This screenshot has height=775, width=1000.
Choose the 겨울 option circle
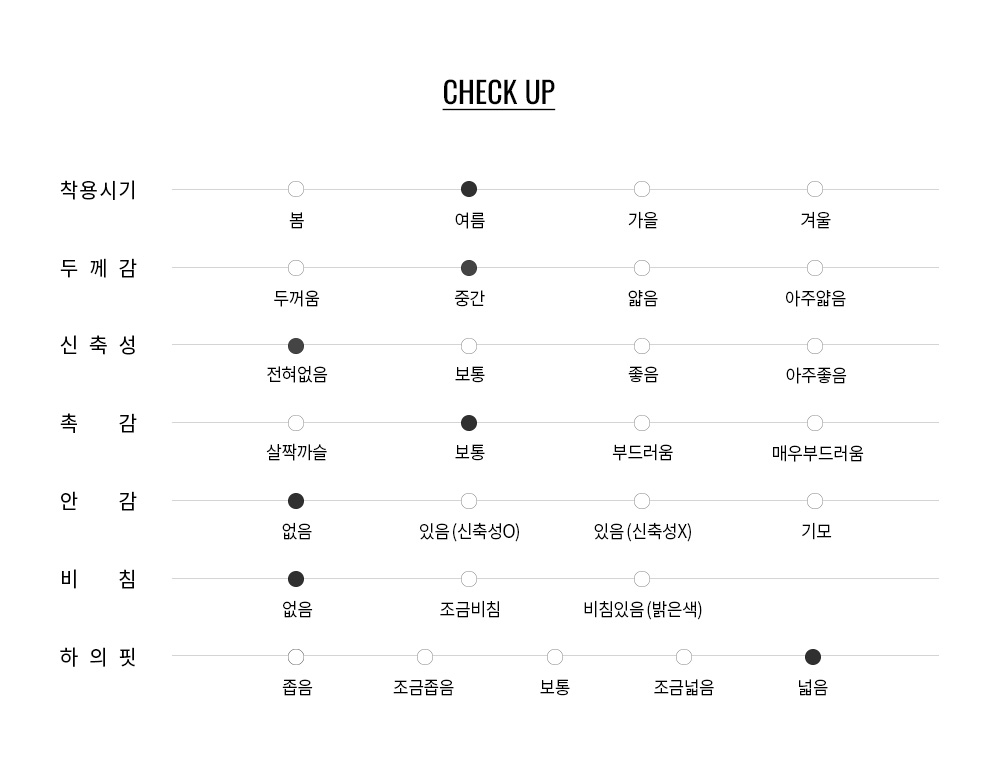(x=814, y=189)
